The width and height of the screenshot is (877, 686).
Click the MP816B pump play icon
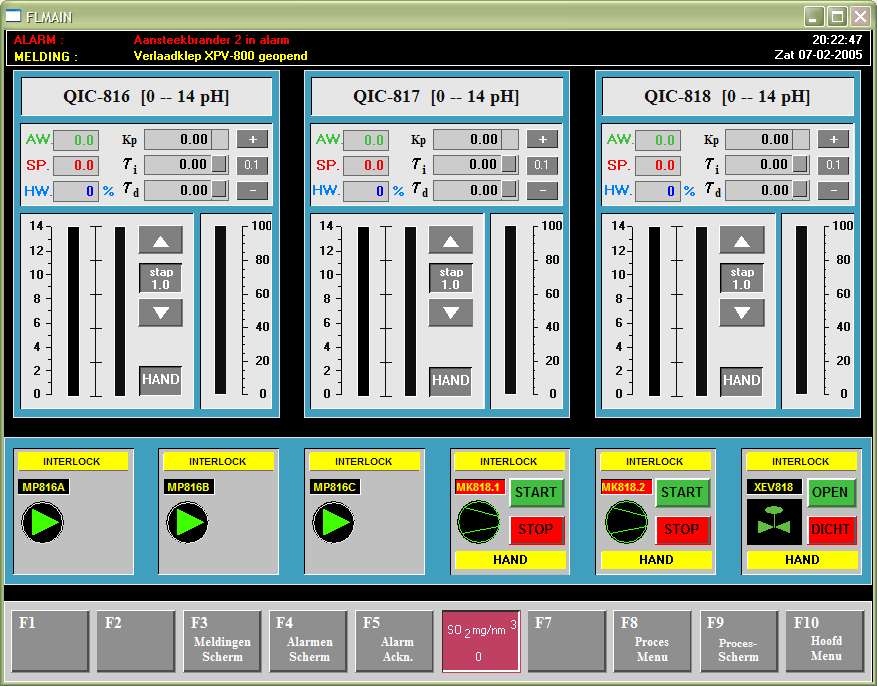187,522
